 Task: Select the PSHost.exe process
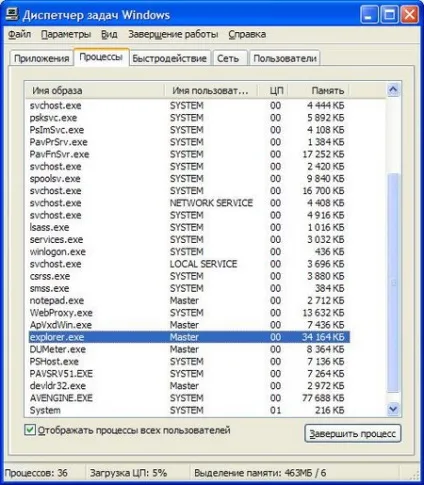(189, 362)
